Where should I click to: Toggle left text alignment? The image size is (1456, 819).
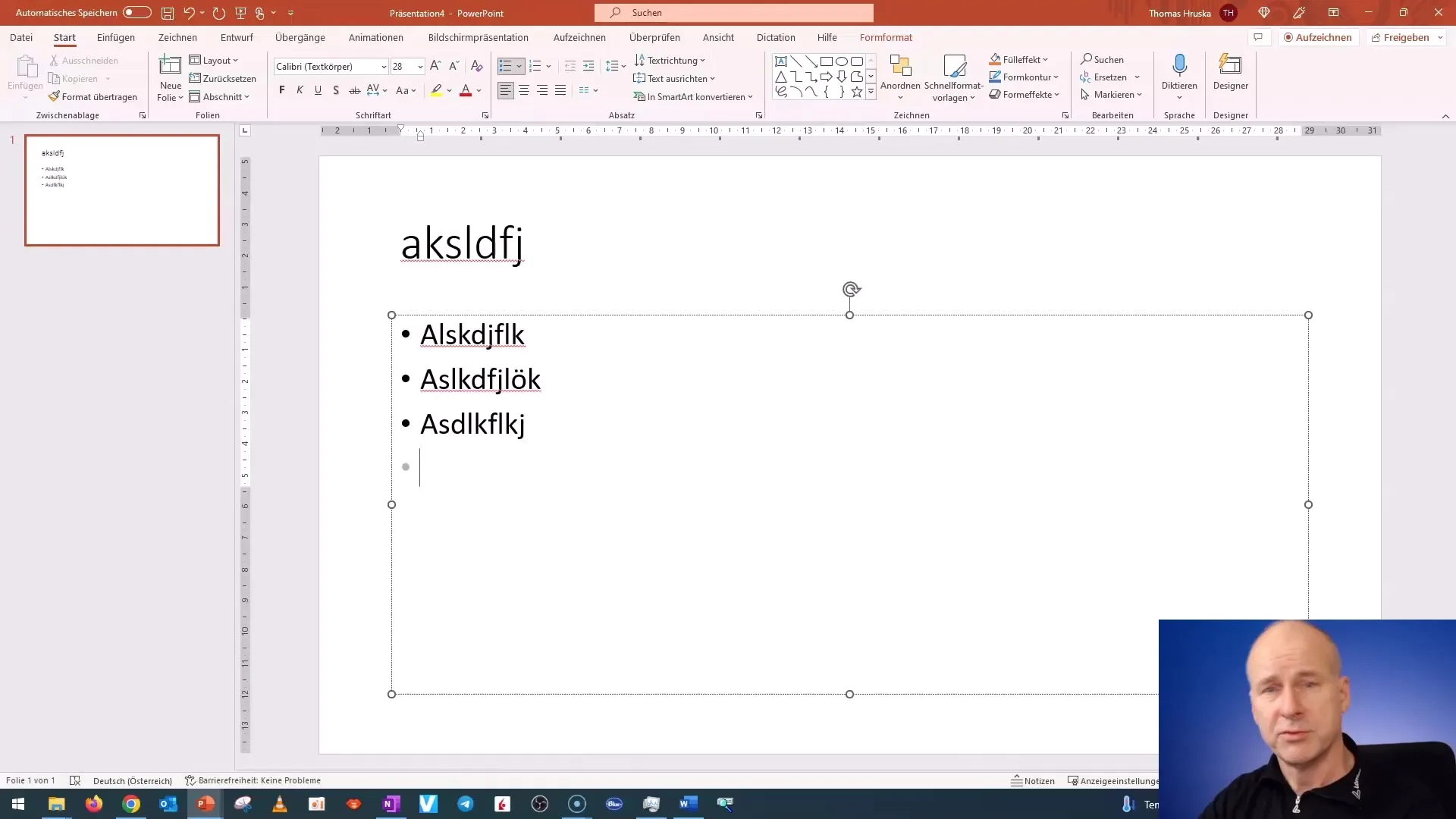tap(506, 90)
